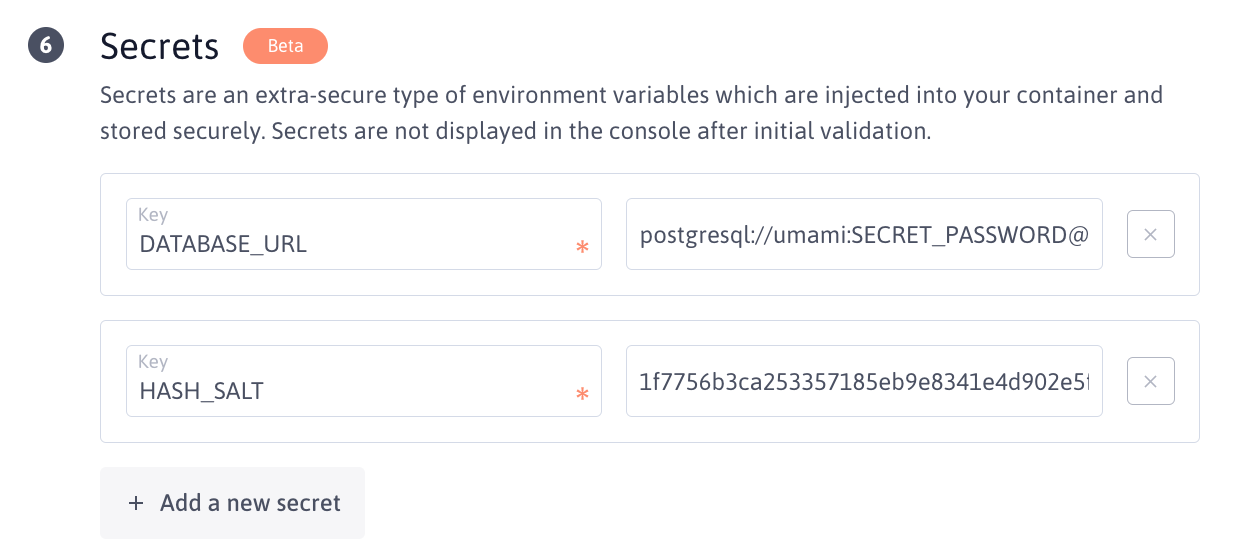Click the plus icon beside Add a new secret
1242x556 pixels.
[136, 503]
